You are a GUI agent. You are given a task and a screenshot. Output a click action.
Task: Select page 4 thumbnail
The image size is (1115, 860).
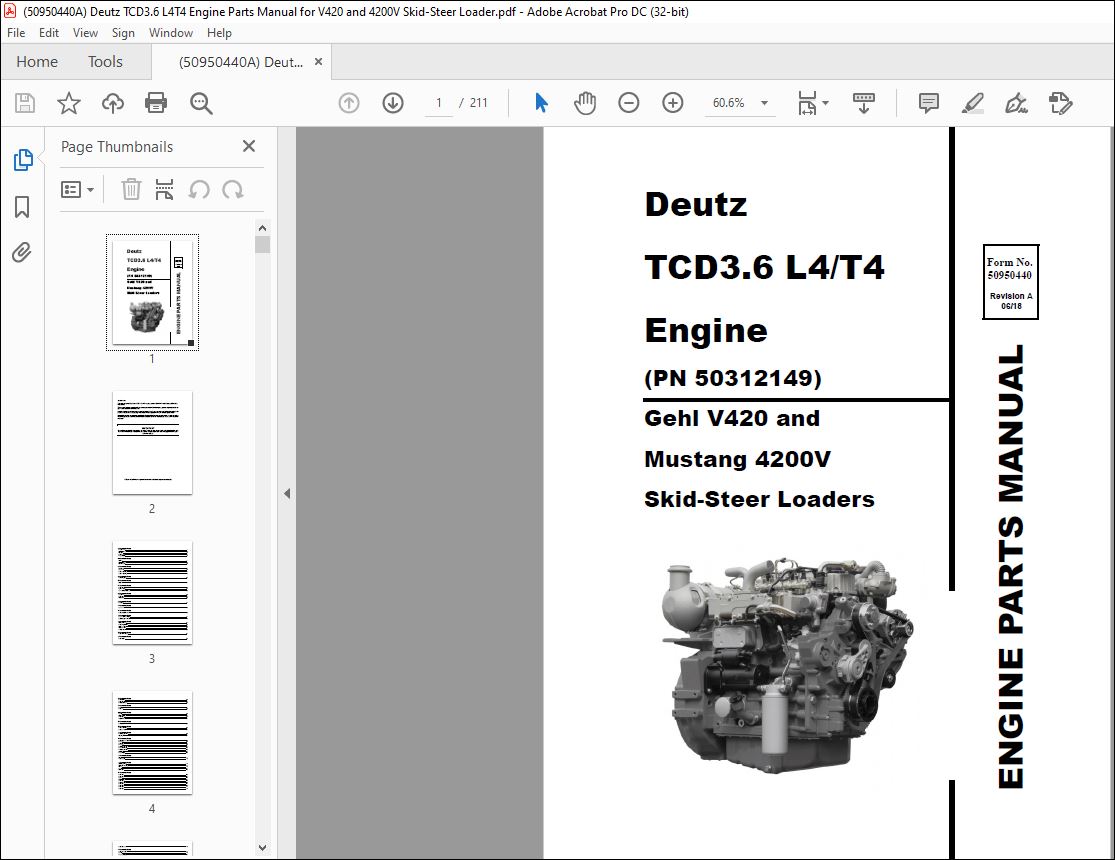[152, 743]
